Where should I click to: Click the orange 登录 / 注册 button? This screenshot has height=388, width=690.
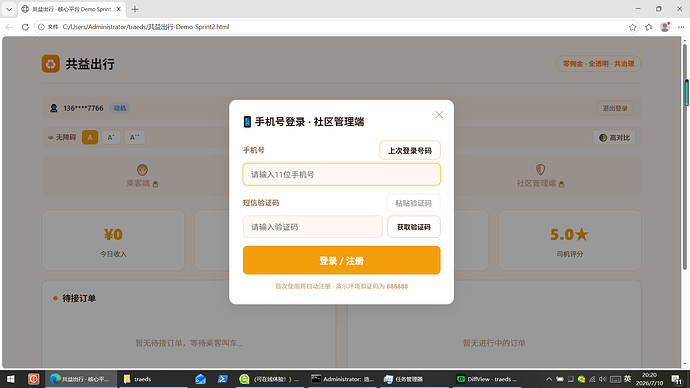click(341, 260)
